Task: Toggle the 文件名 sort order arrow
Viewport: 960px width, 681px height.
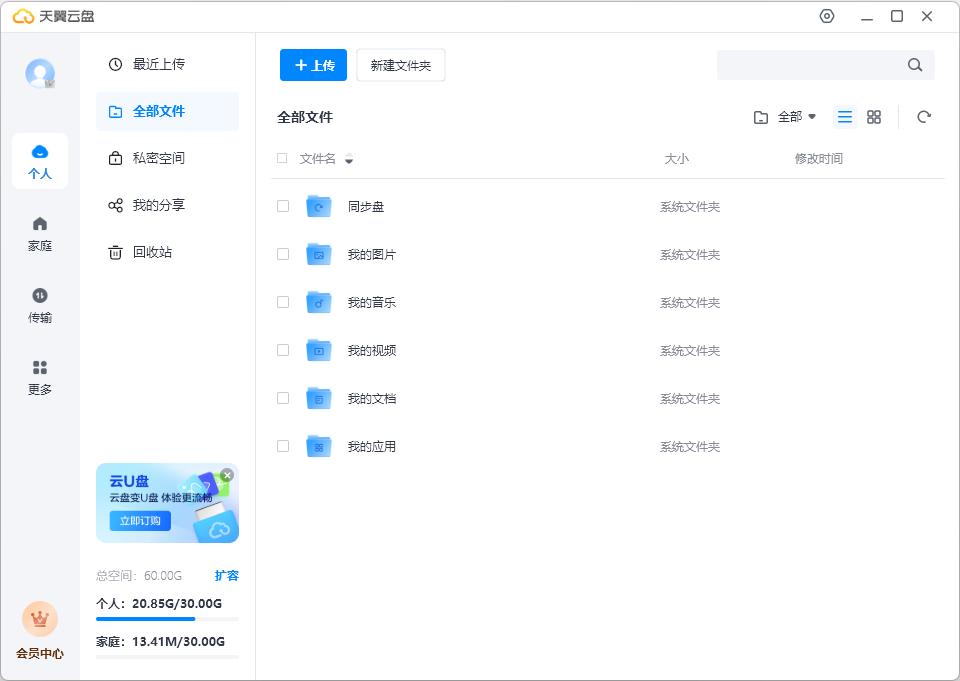Action: pyautogui.click(x=349, y=159)
